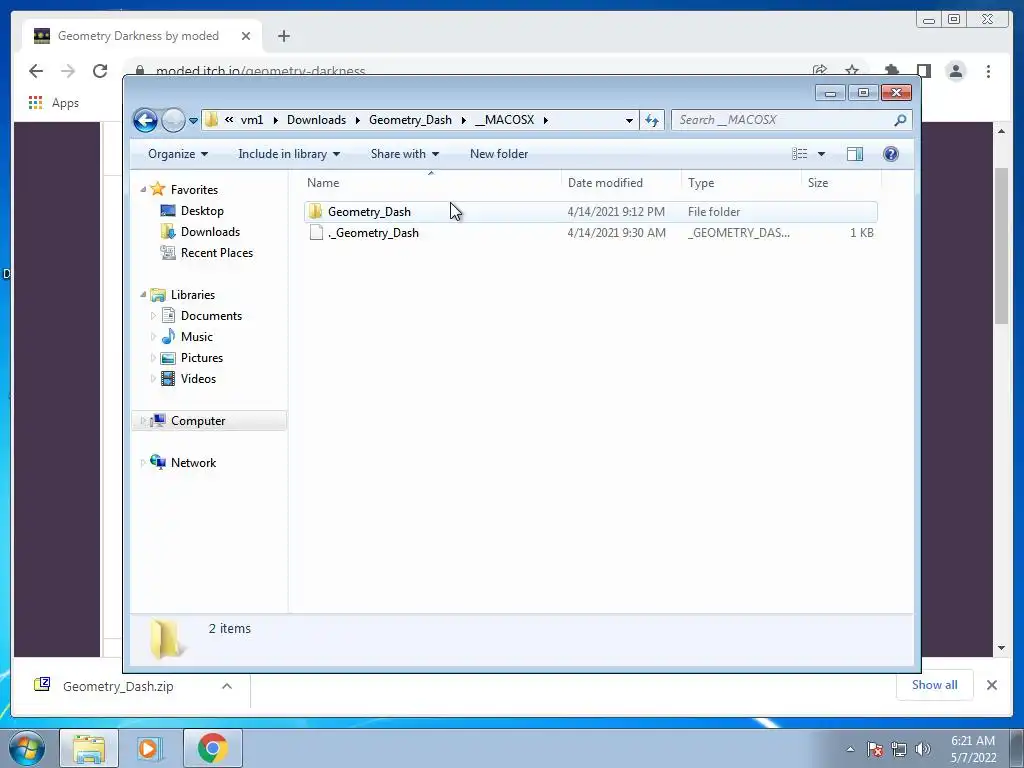Image resolution: width=1024 pixels, height=768 pixels.
Task: Open the recent locations dropdown arrow
Action: (x=193, y=120)
